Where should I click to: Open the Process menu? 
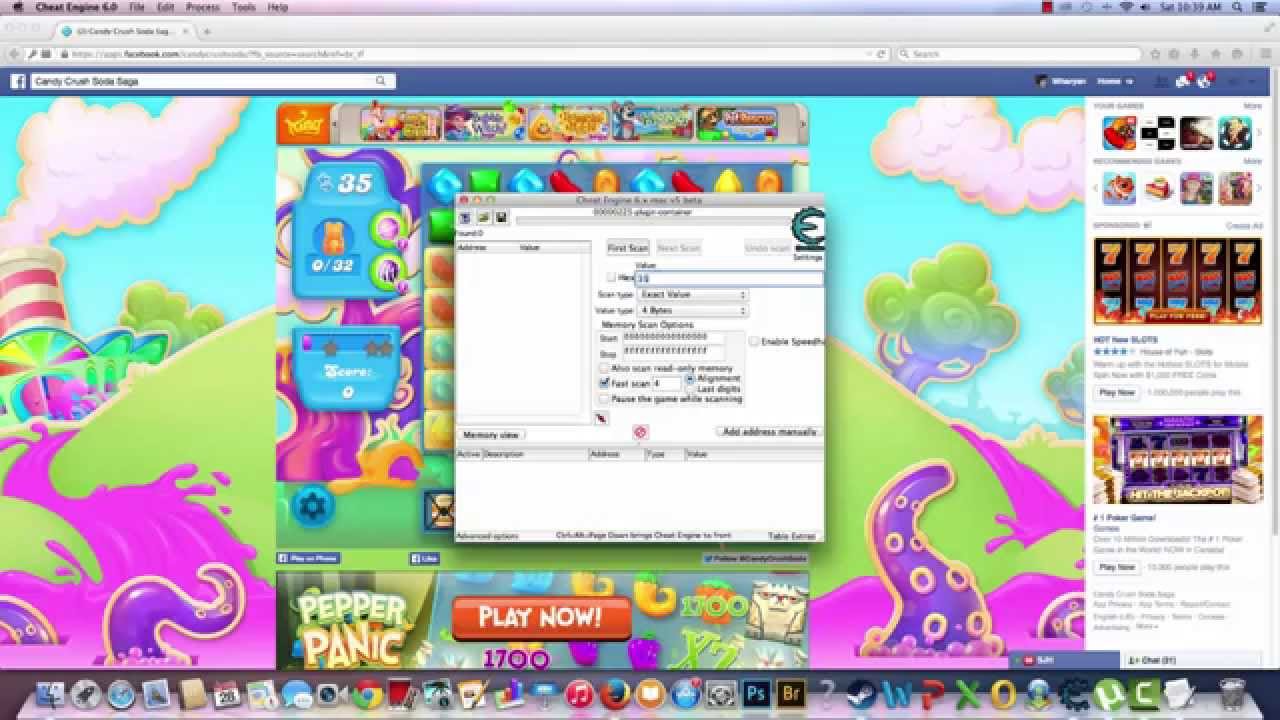203,7
